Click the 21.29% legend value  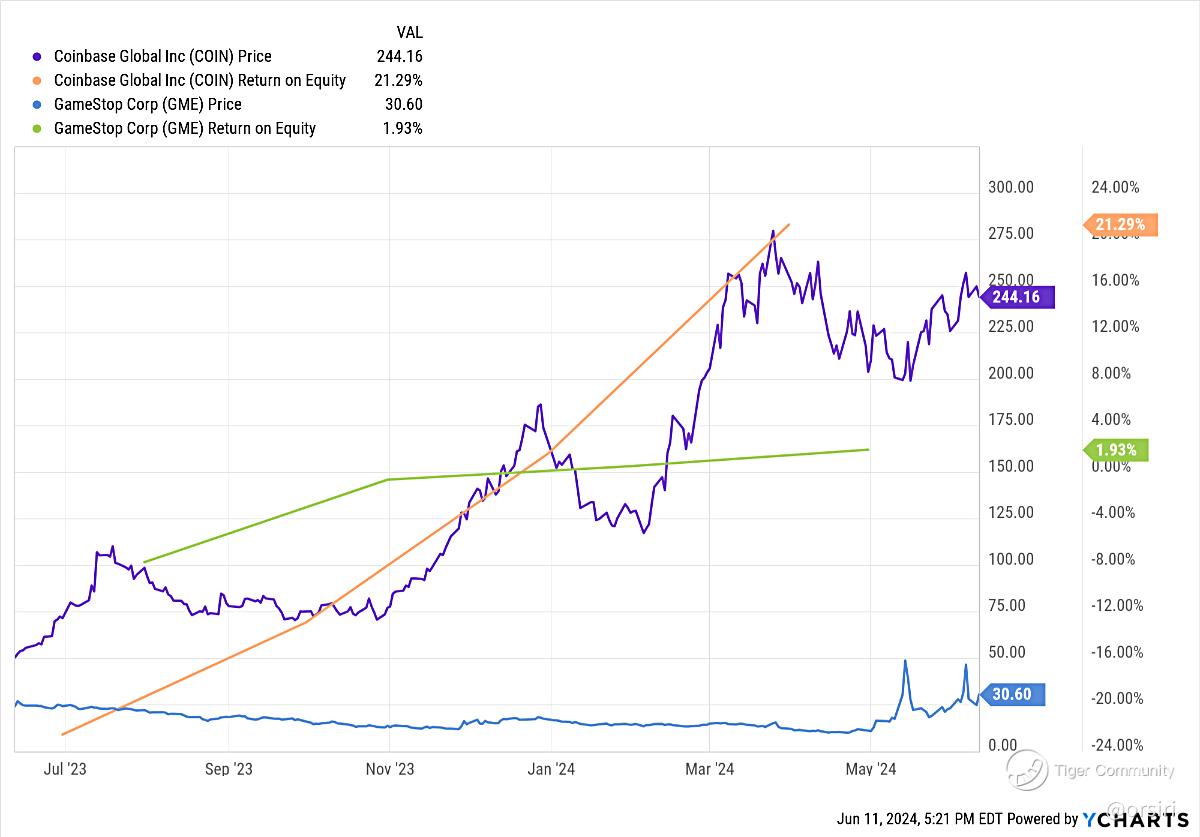[397, 81]
